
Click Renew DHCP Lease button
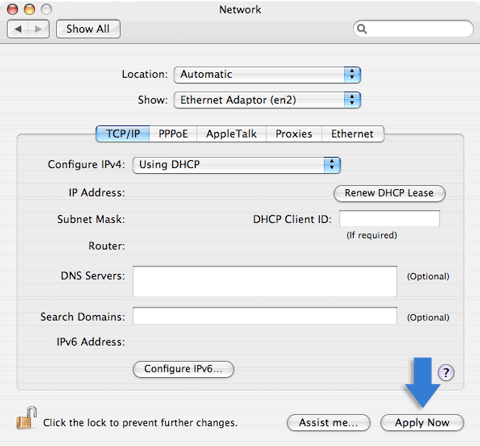pyautogui.click(x=389, y=193)
